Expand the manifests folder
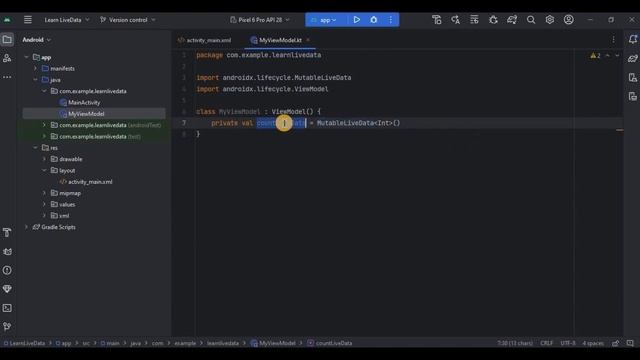The width and height of the screenshot is (640, 360). coord(36,69)
